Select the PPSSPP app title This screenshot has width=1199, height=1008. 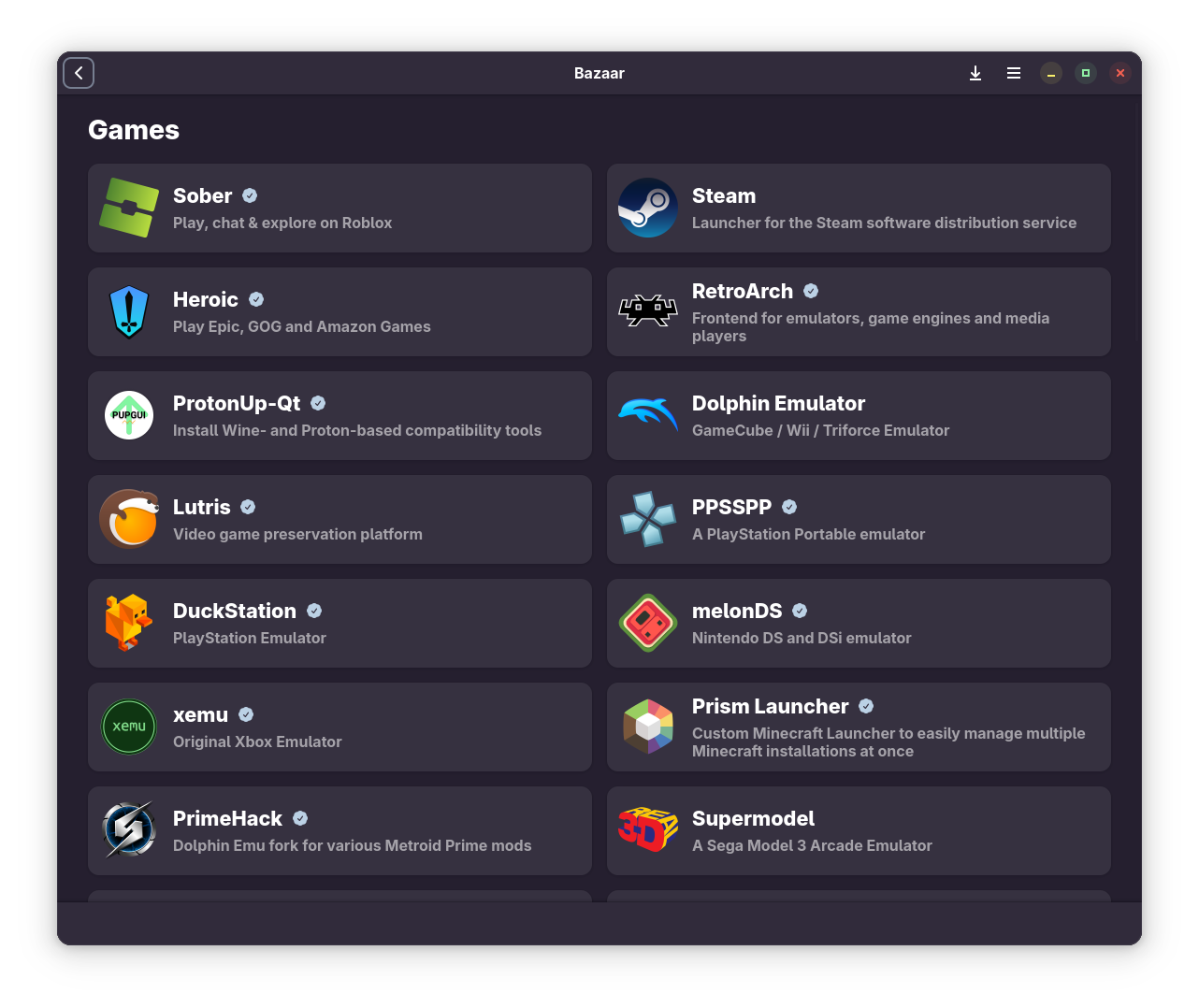pyautogui.click(x=732, y=507)
